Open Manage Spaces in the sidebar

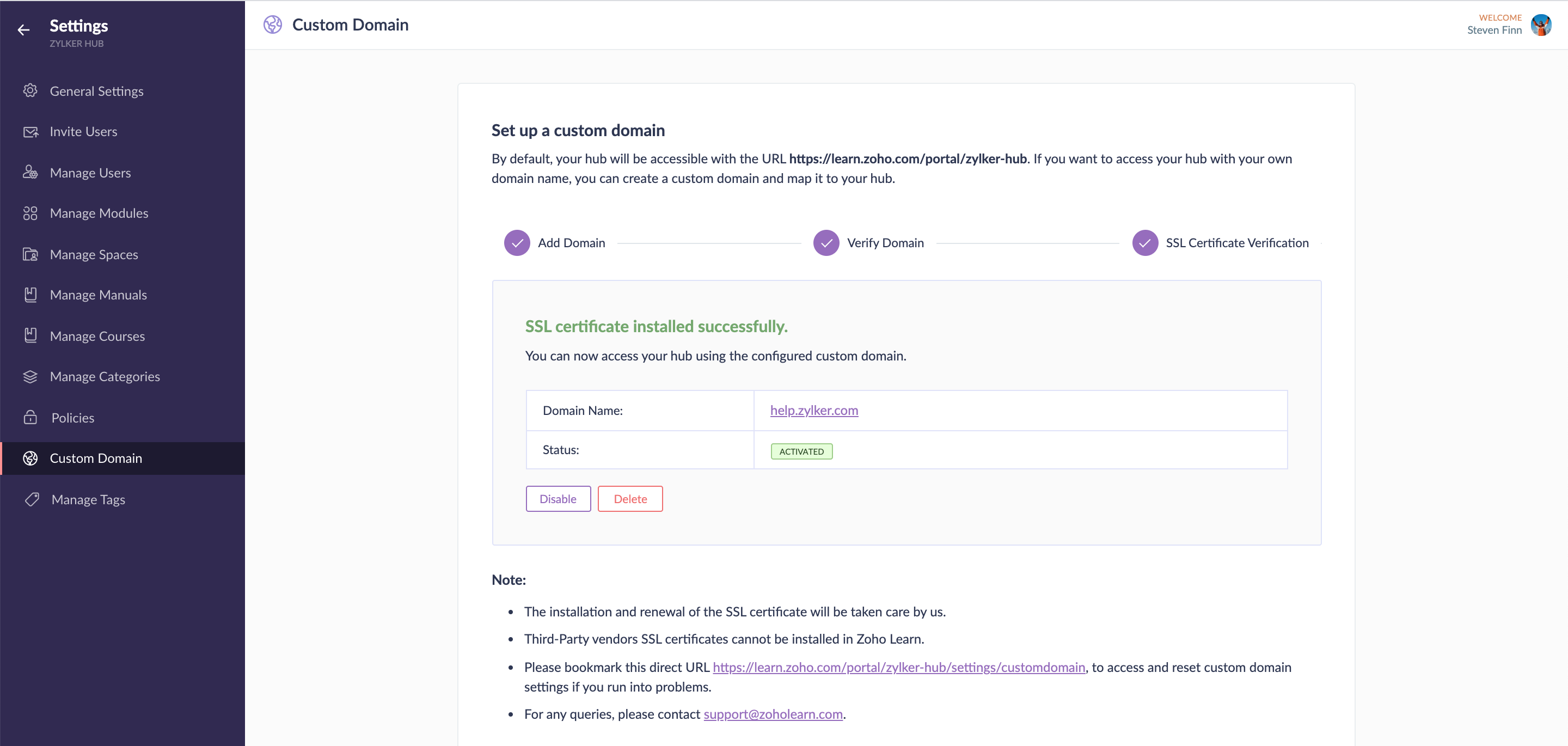pyautogui.click(x=94, y=254)
